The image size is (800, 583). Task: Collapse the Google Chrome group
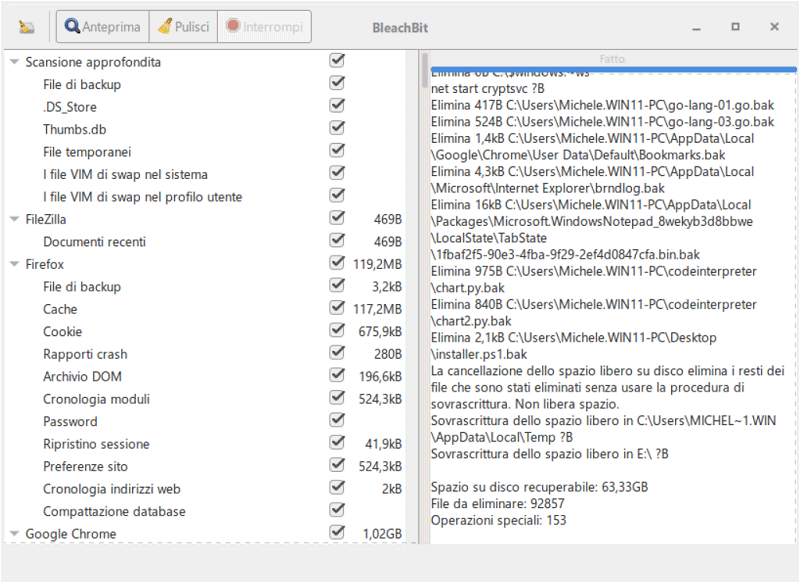(x=14, y=534)
